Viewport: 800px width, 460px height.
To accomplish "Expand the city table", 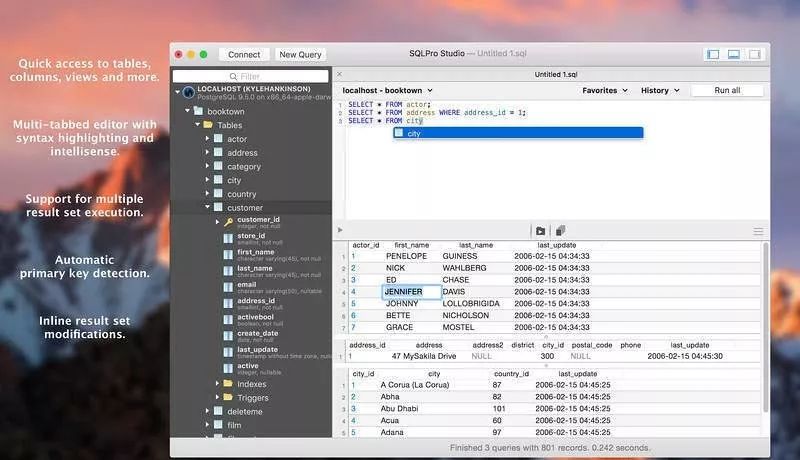I will point(207,180).
